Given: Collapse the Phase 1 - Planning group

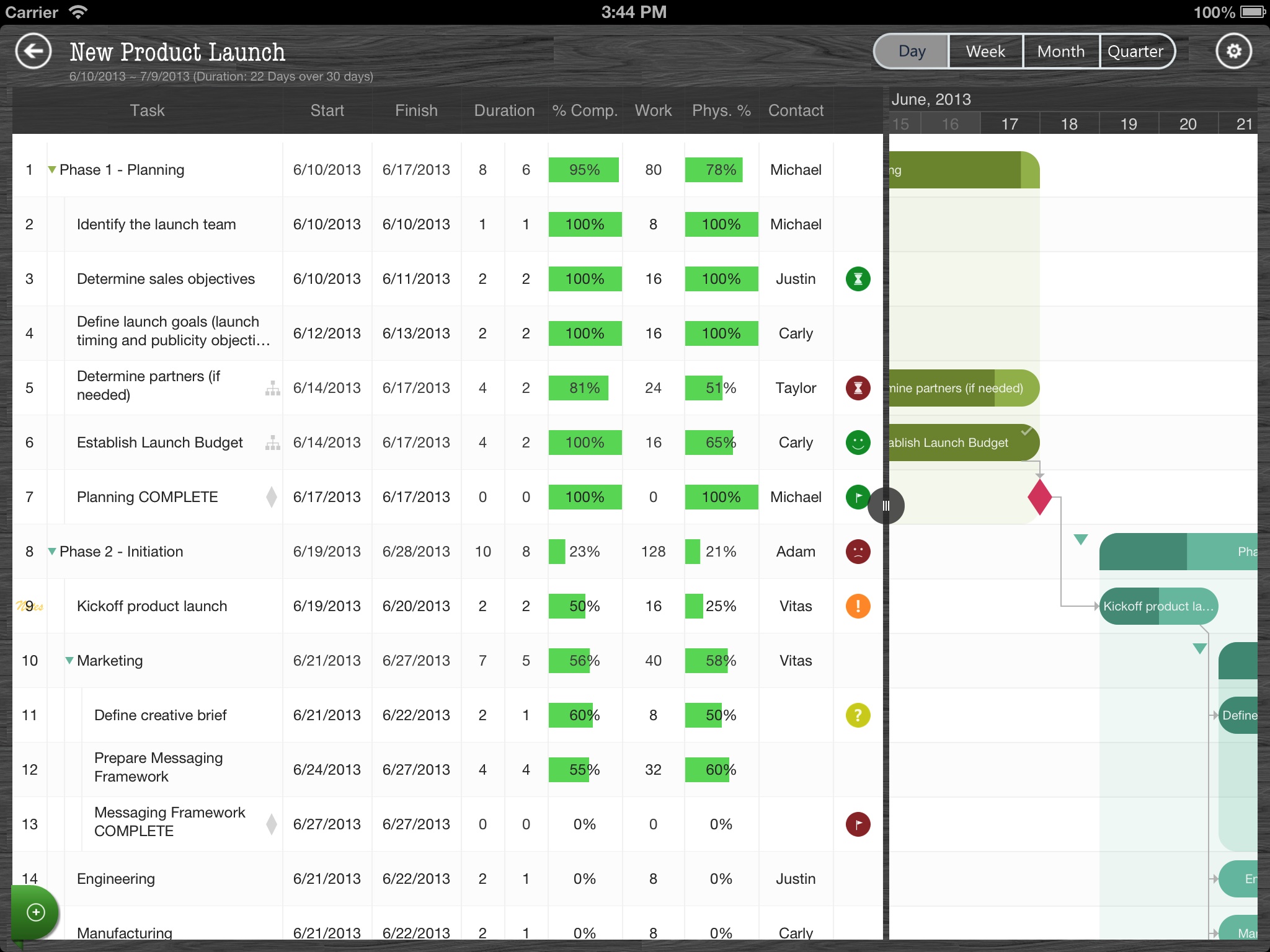Looking at the screenshot, I should 52,170.
